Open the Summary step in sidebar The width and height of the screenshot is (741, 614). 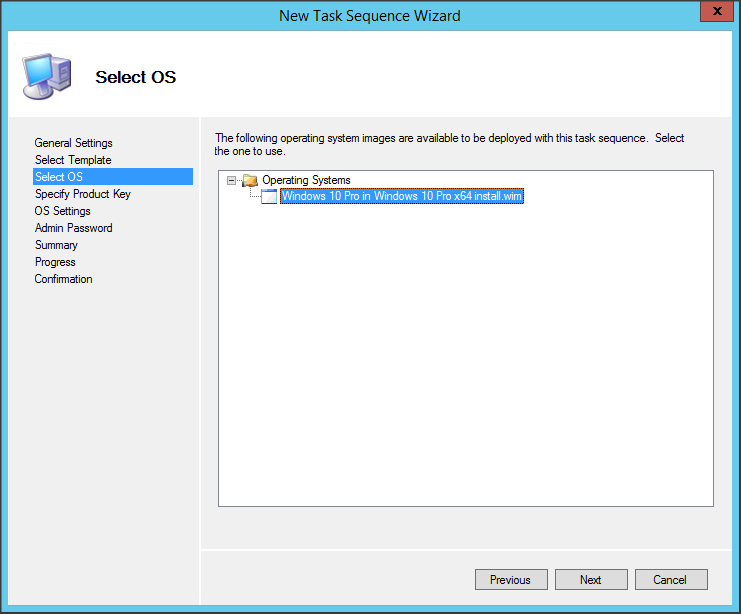pyautogui.click(x=56, y=245)
